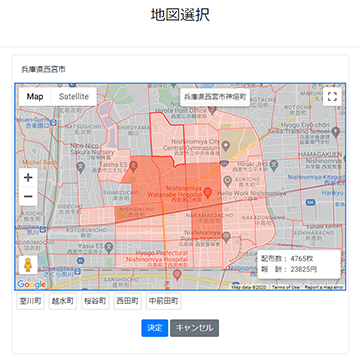Screen dimensions: 360x360
Task: Toggle the 越水町 area tag
Action: click(x=63, y=301)
